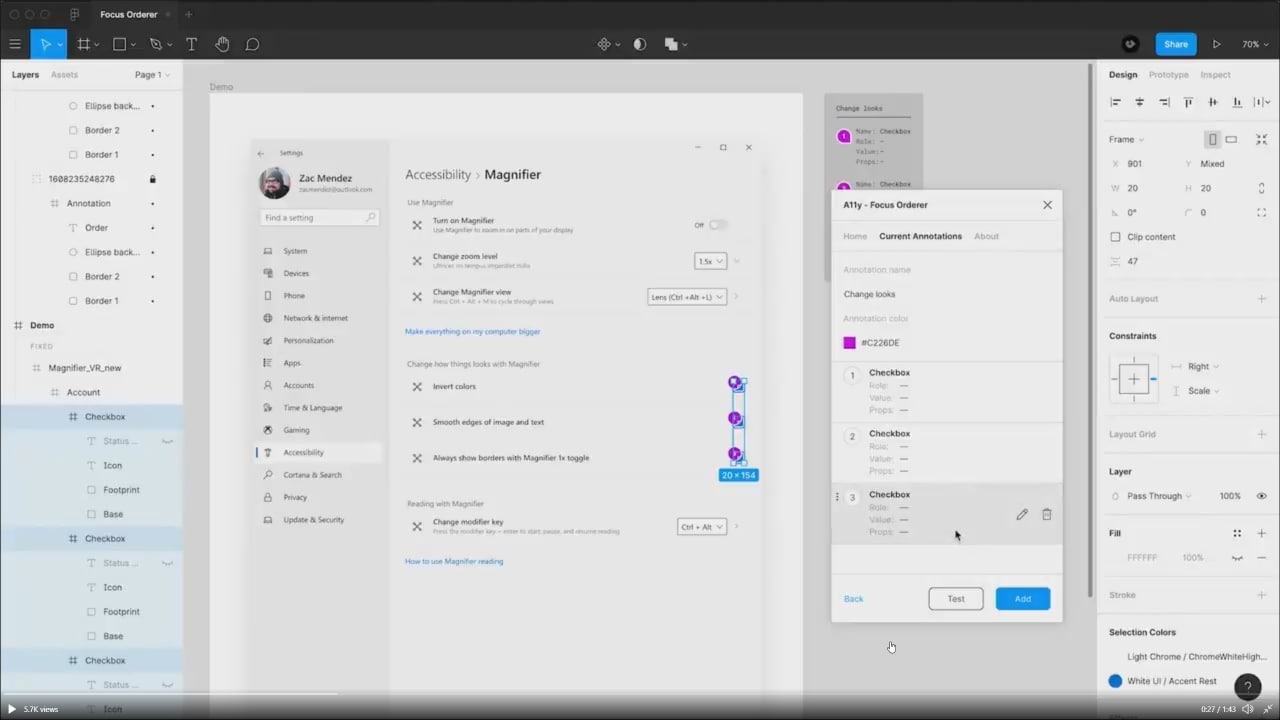Open vertical constraint Scale dropdown

click(x=1203, y=391)
